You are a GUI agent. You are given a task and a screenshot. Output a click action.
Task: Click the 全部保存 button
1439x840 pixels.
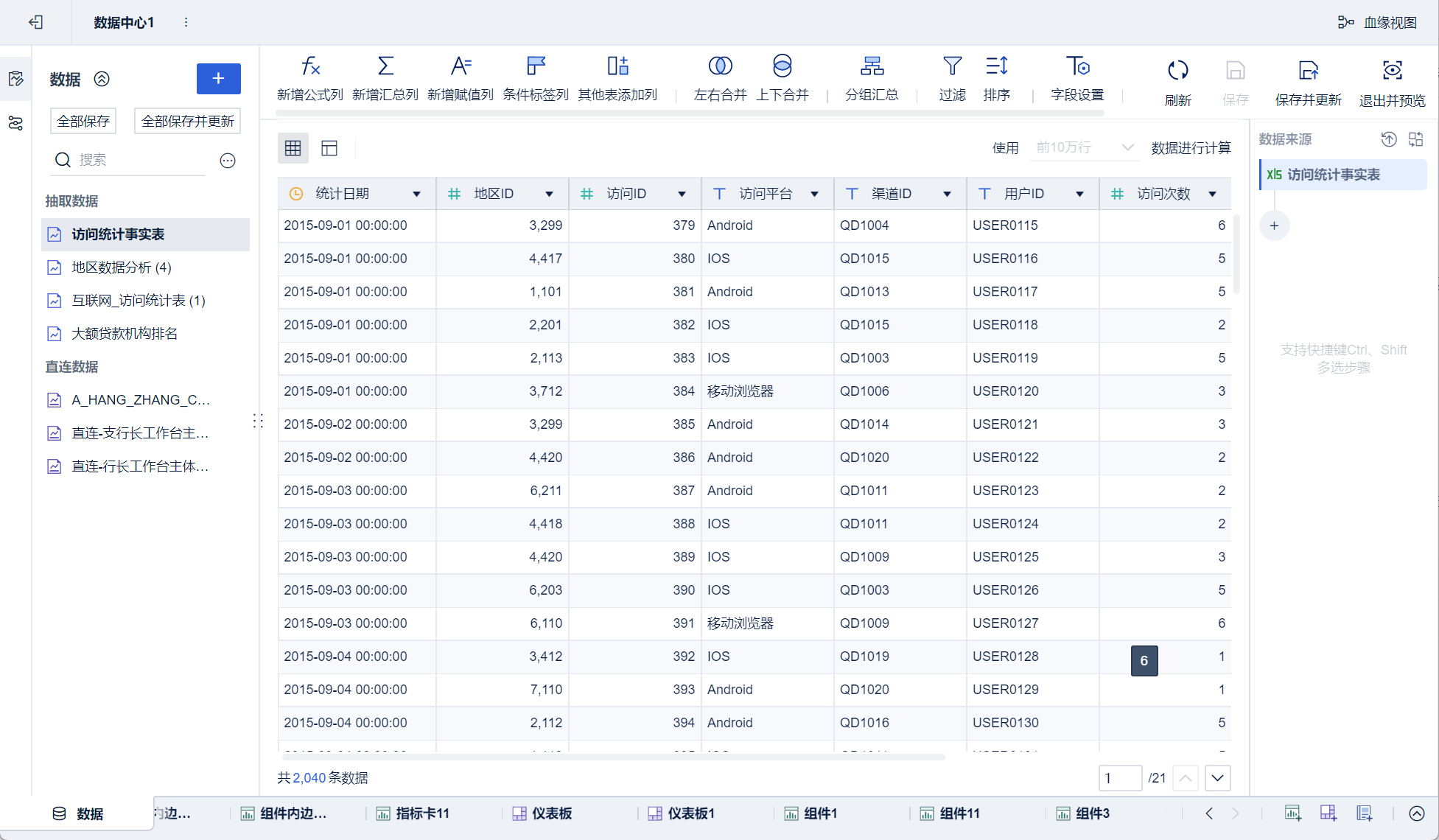click(83, 121)
